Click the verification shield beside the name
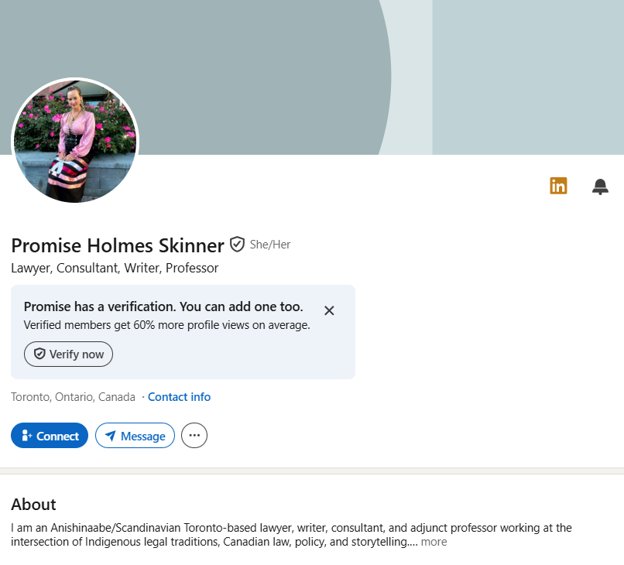The width and height of the screenshot is (624, 565). tap(237, 244)
